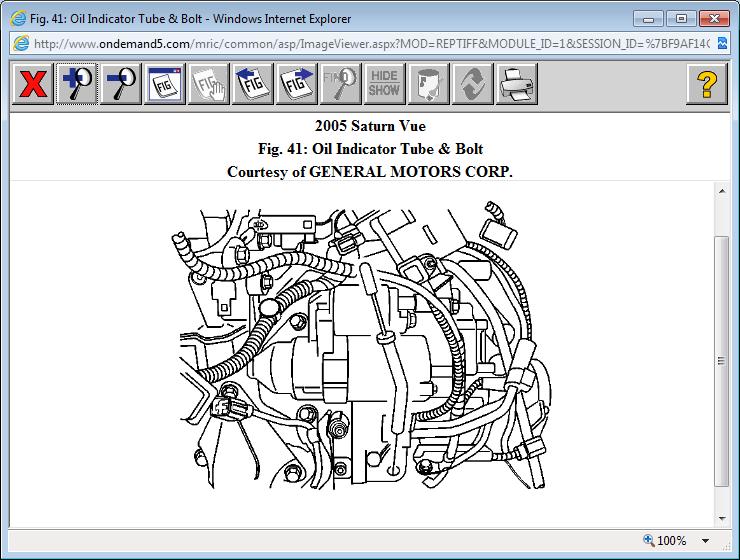Select the greyed FIG hand pointer icon

point(209,84)
